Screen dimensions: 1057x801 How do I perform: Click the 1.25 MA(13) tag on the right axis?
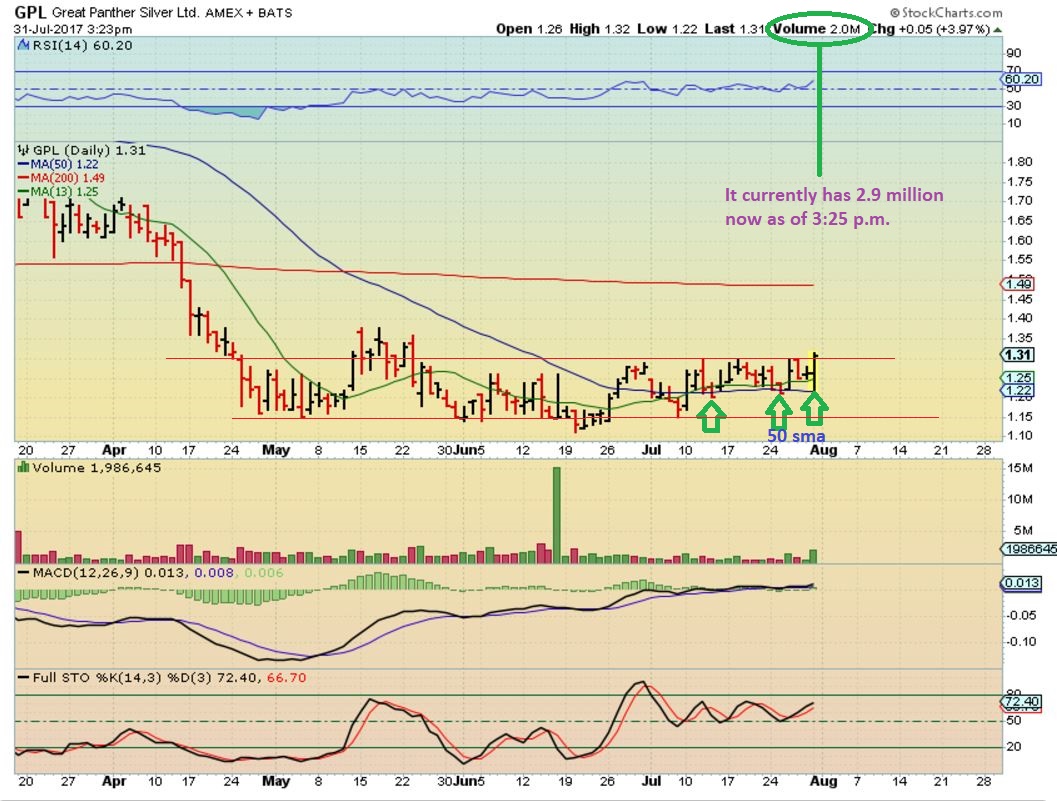click(1018, 378)
